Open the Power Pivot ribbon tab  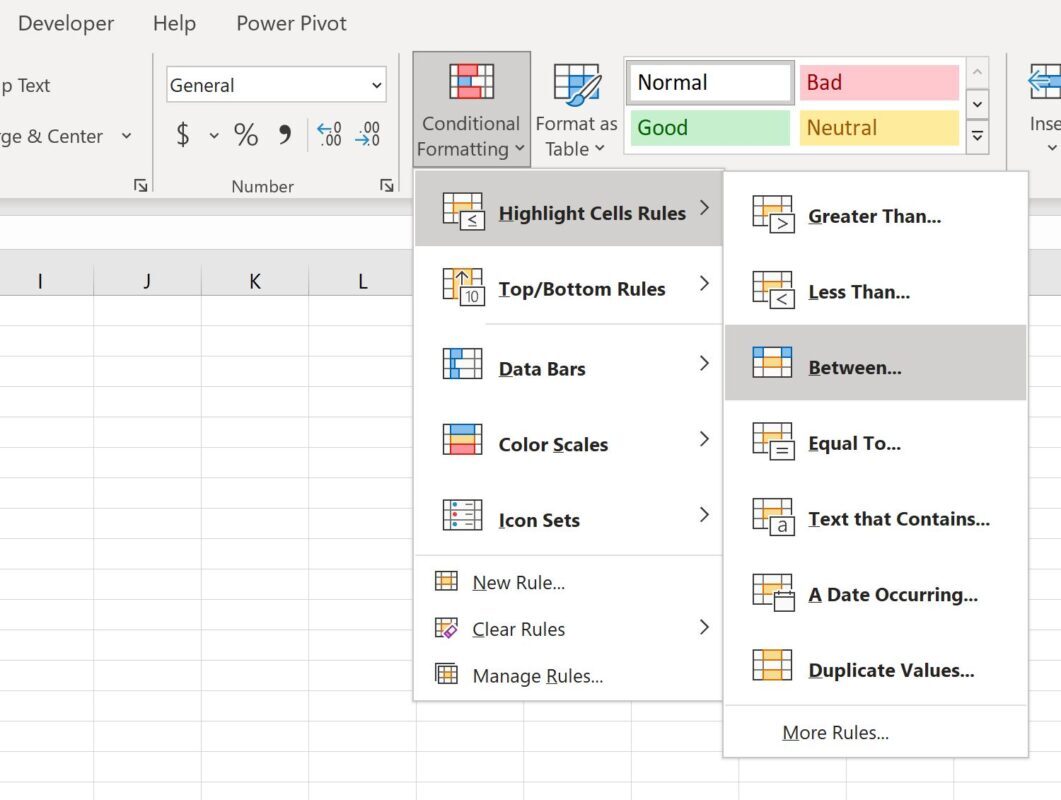point(290,23)
